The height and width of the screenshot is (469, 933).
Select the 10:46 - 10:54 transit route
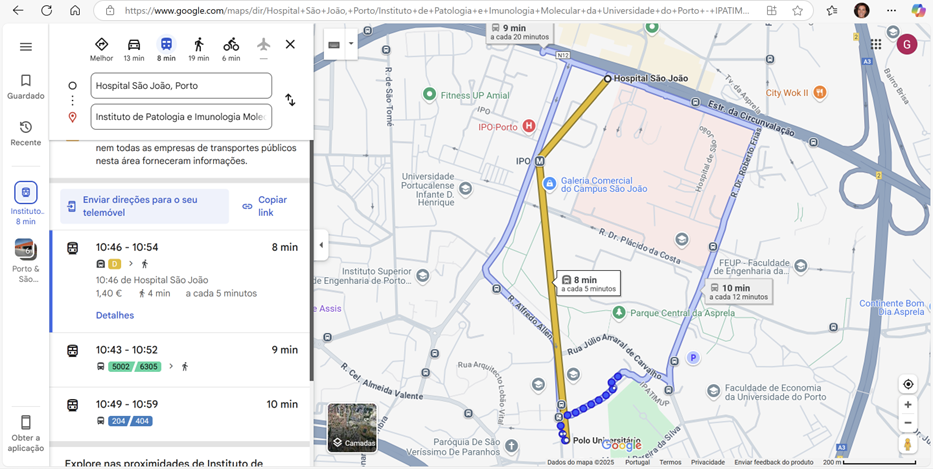click(181, 281)
